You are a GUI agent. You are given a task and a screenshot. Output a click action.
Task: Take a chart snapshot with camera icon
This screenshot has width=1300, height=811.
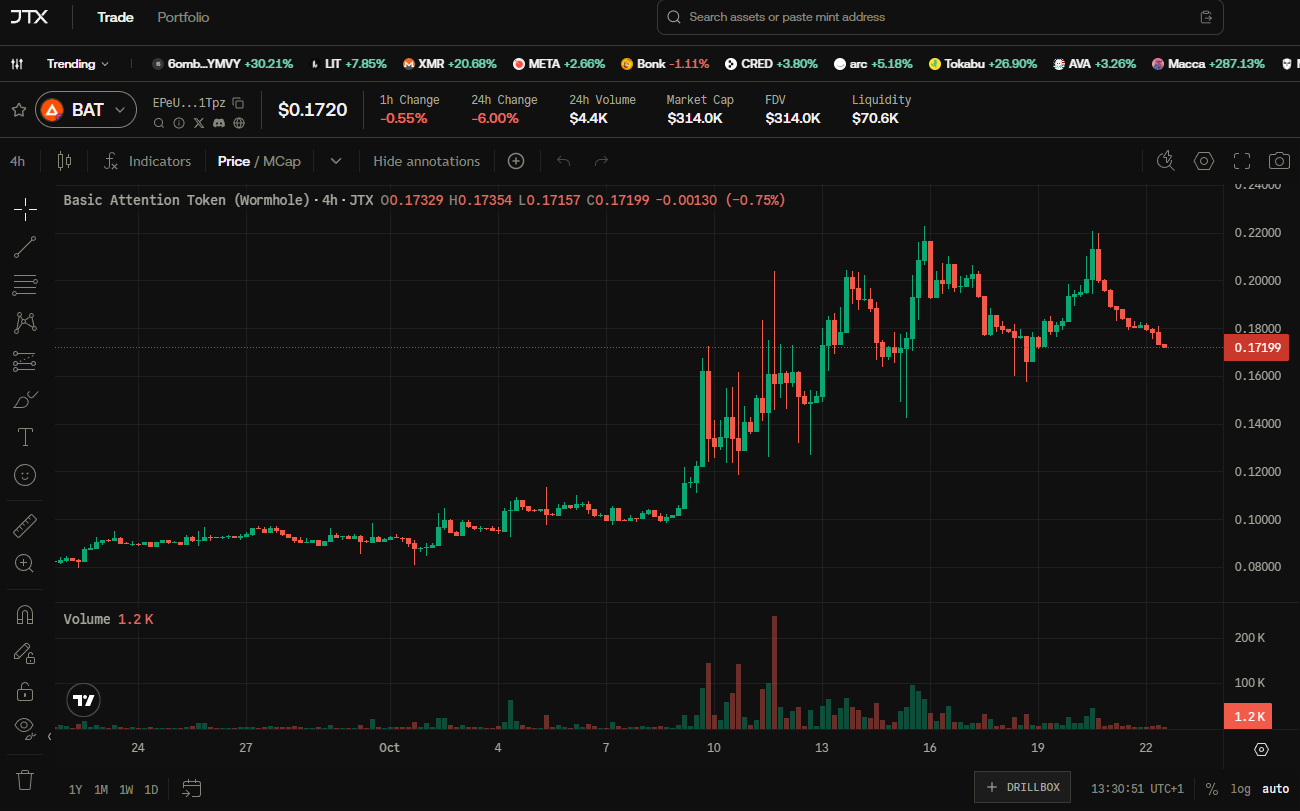coord(1279,161)
